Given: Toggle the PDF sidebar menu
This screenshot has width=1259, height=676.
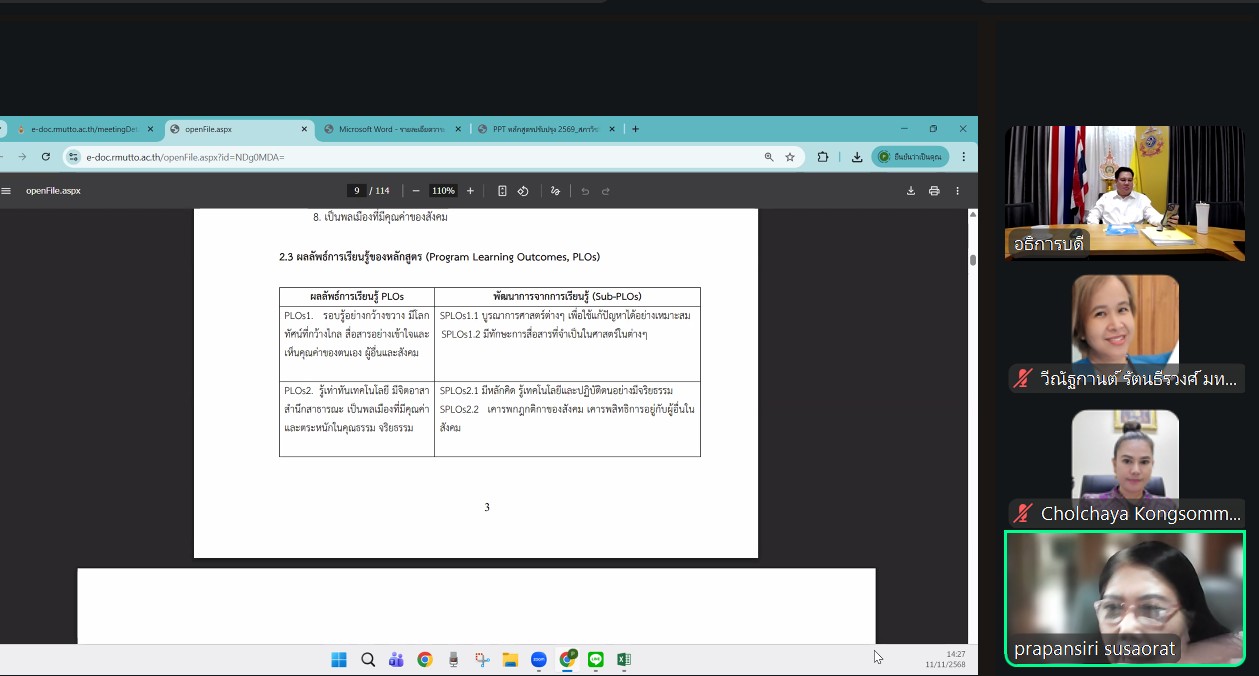Looking at the screenshot, I should point(6,191).
